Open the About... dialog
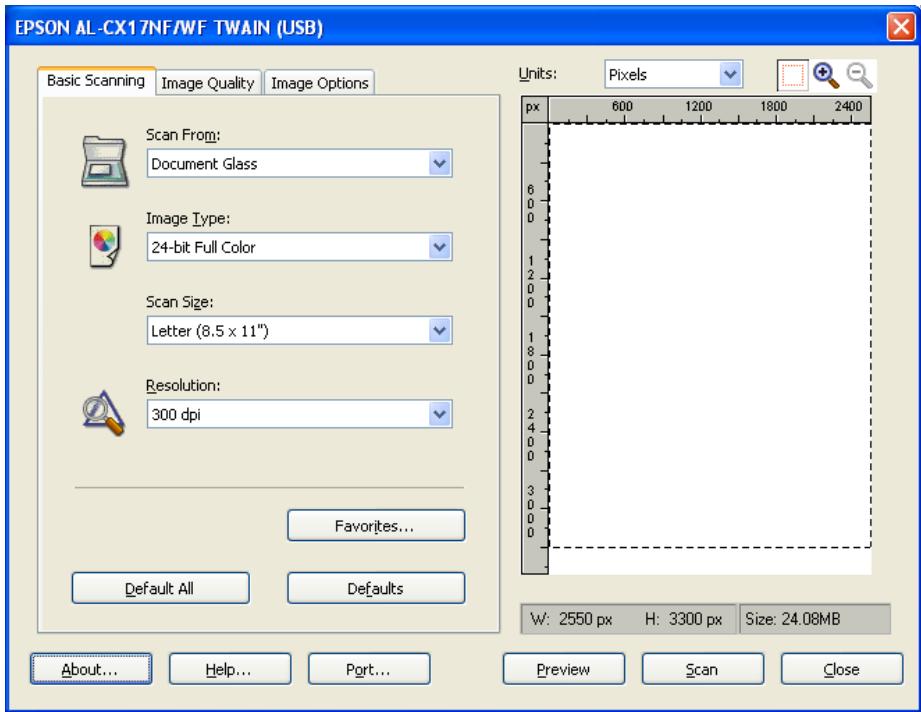This screenshot has width=921, height=712. pos(91,669)
